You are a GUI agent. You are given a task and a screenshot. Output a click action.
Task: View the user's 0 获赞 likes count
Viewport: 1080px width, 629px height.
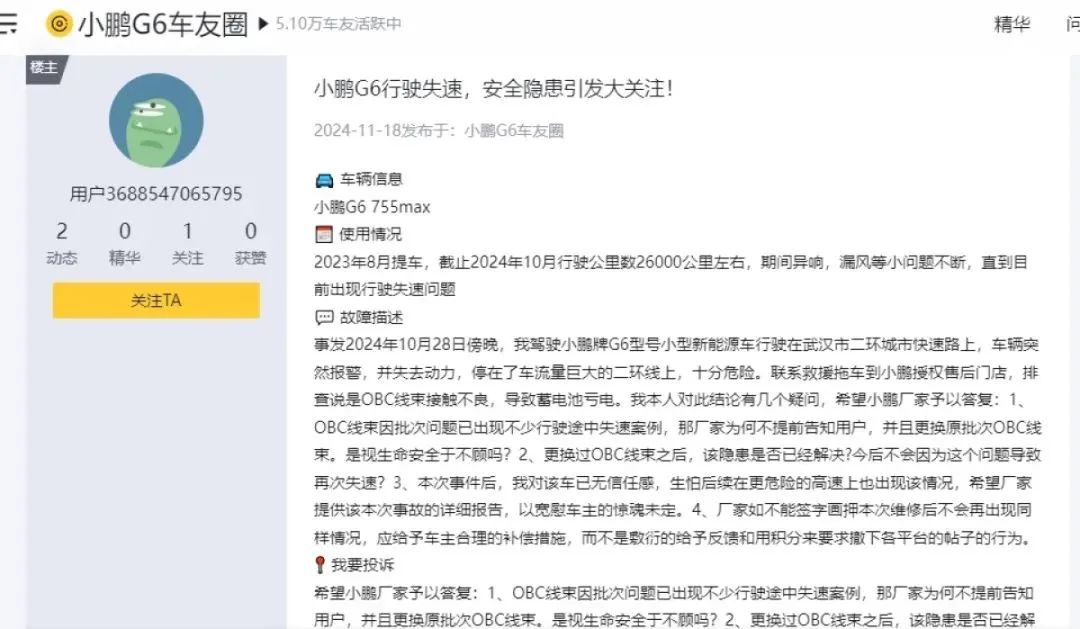(250, 243)
